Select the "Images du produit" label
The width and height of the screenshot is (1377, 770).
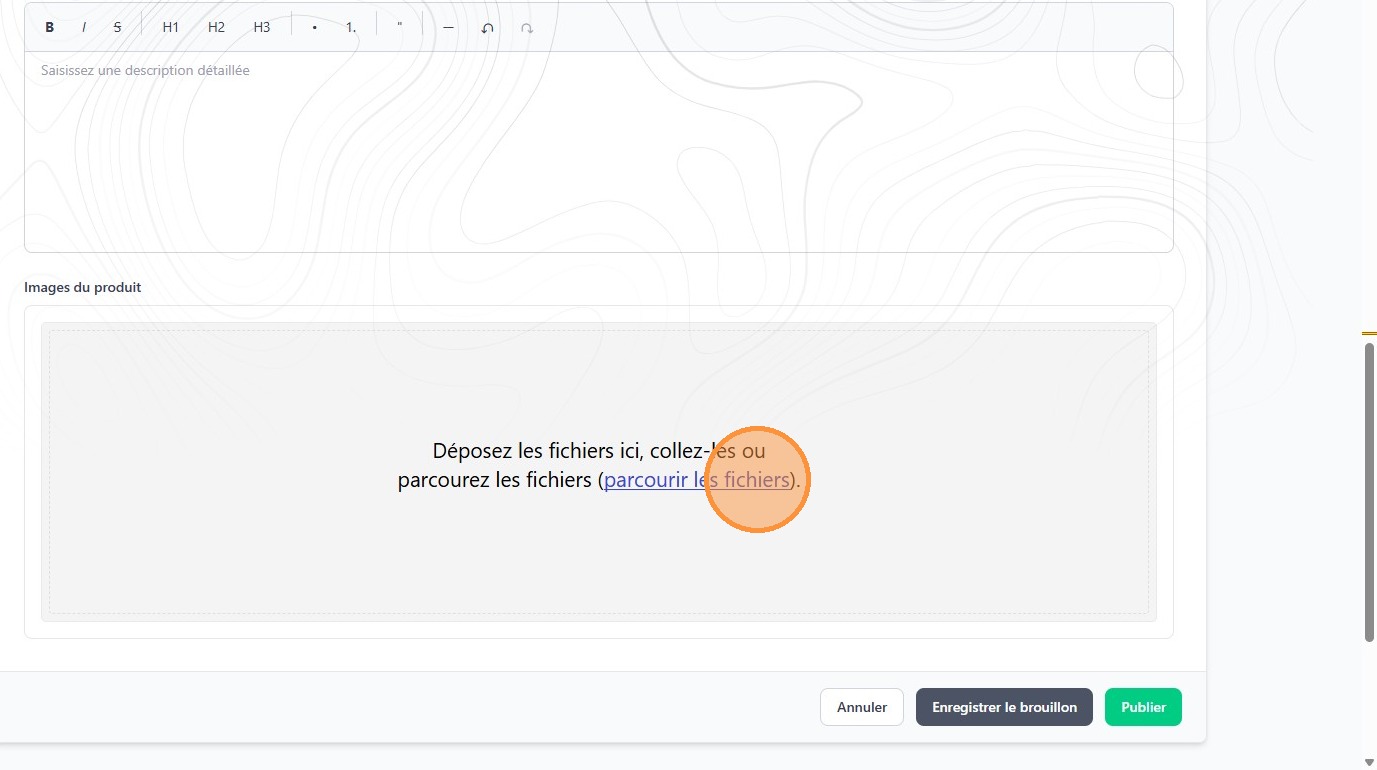tap(83, 287)
